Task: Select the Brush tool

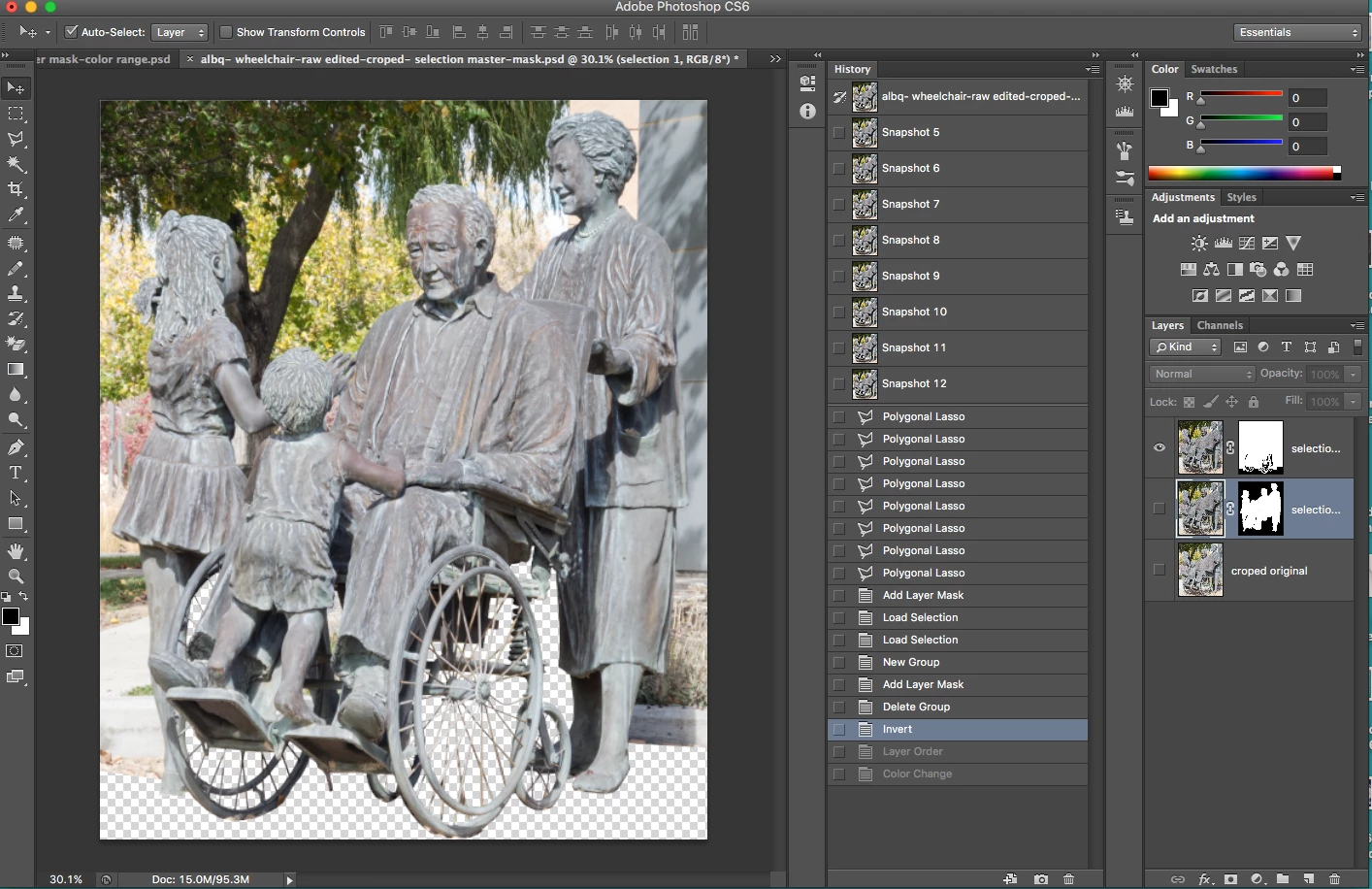Action: 16,268
